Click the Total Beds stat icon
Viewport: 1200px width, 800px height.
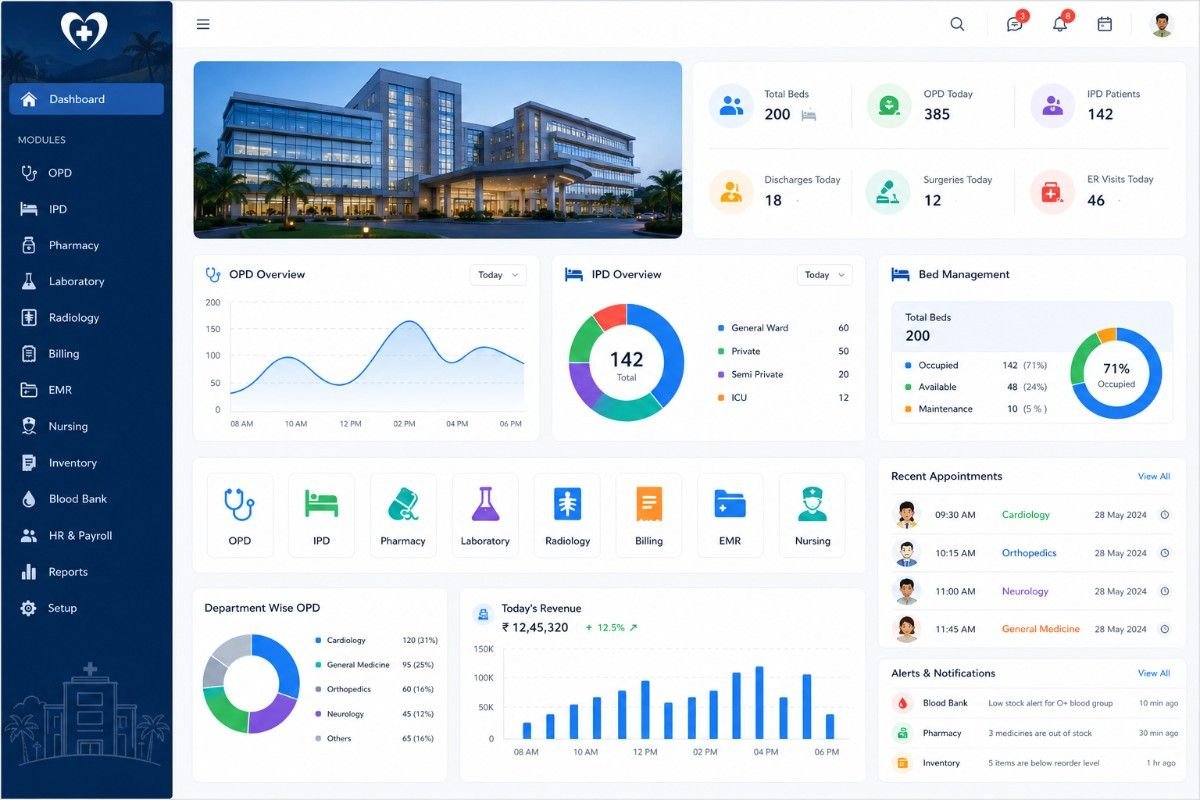tap(732, 105)
